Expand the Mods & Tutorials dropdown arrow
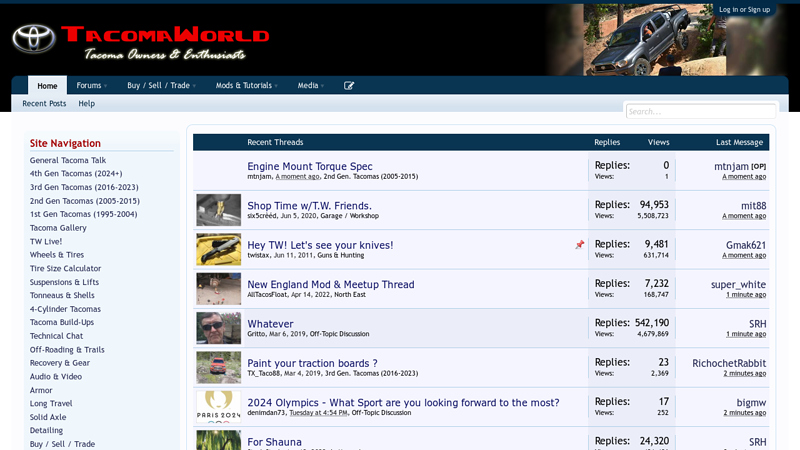The image size is (800, 450). point(276,86)
